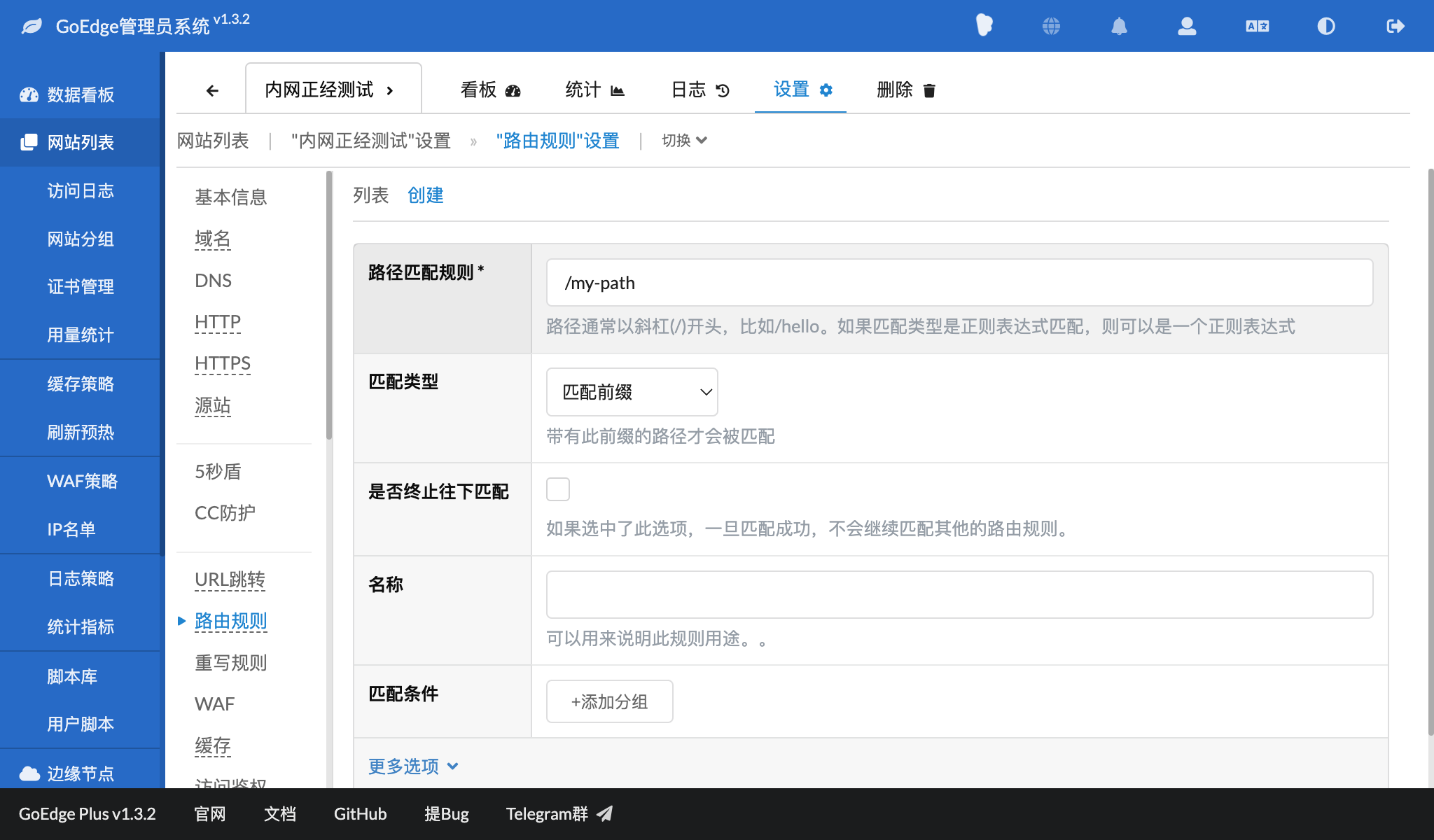Open 网站分组 in sidebar
The width and height of the screenshot is (1434, 840).
pyautogui.click(x=81, y=239)
